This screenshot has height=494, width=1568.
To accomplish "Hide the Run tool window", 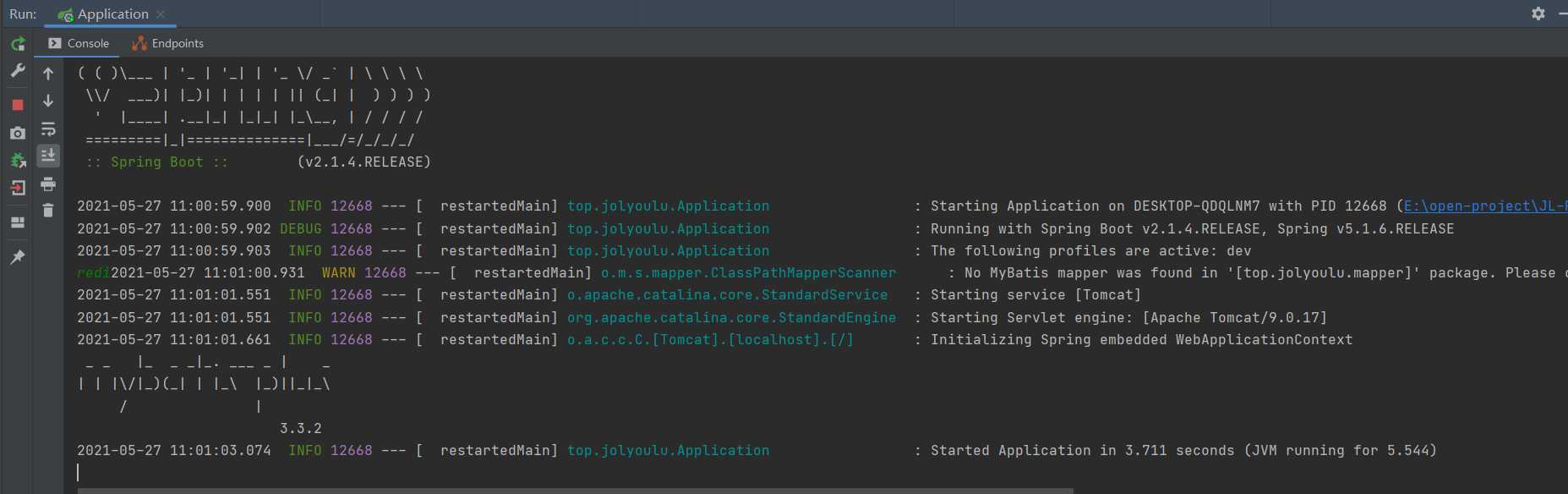I will (1563, 14).
